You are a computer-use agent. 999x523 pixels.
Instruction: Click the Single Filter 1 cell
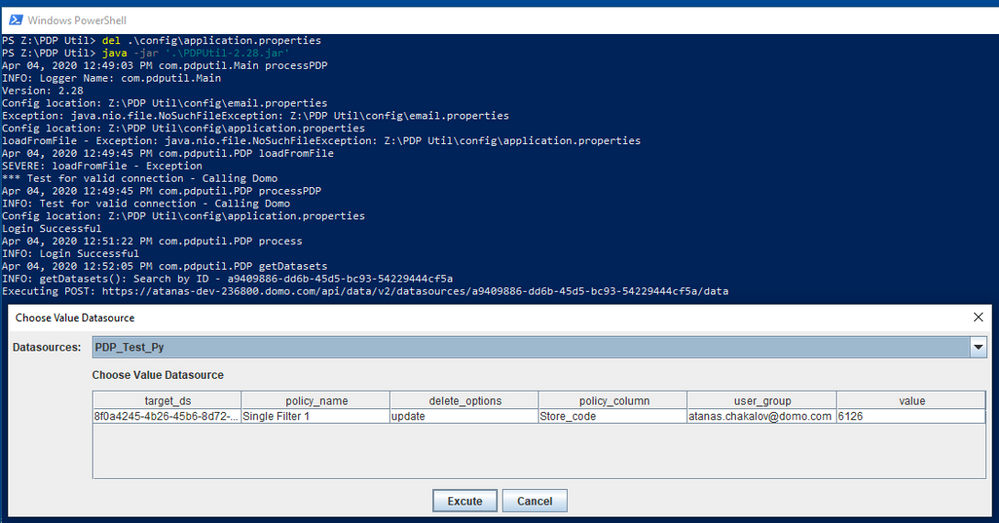316,416
